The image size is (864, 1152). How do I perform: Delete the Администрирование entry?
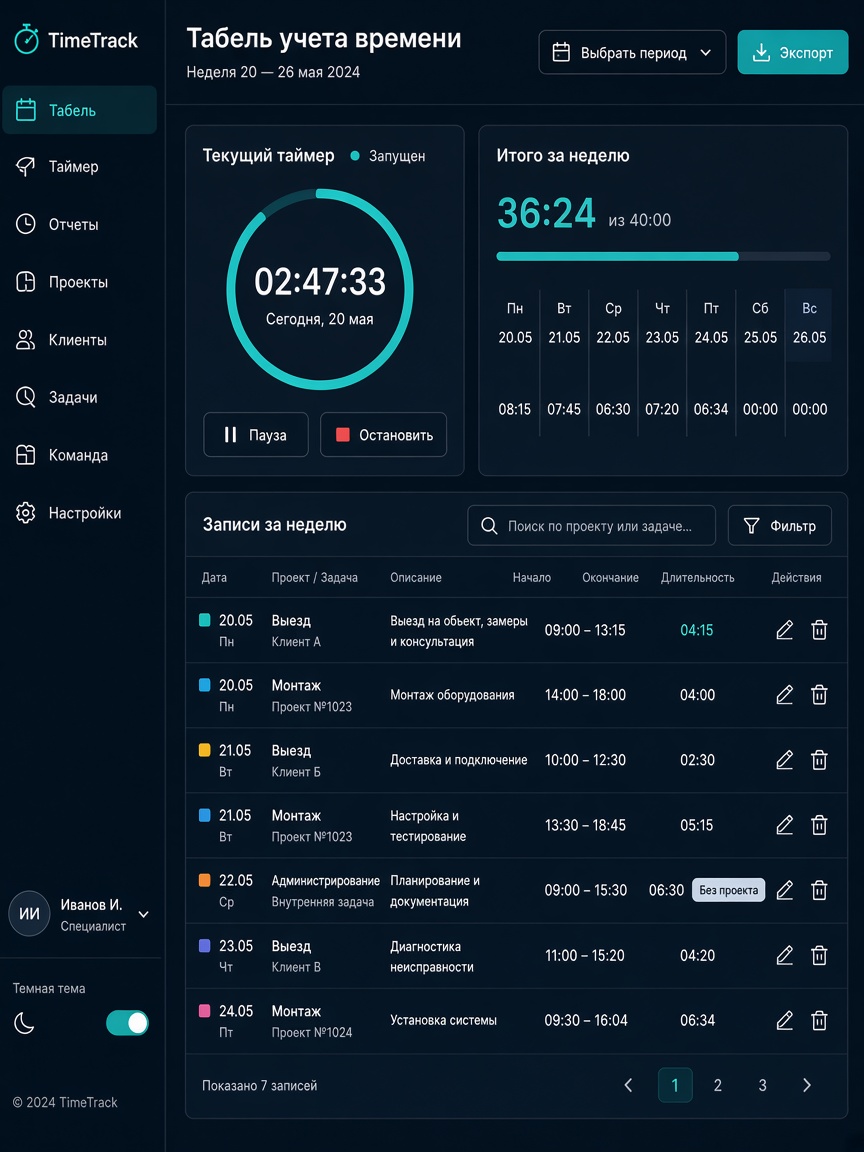819,890
